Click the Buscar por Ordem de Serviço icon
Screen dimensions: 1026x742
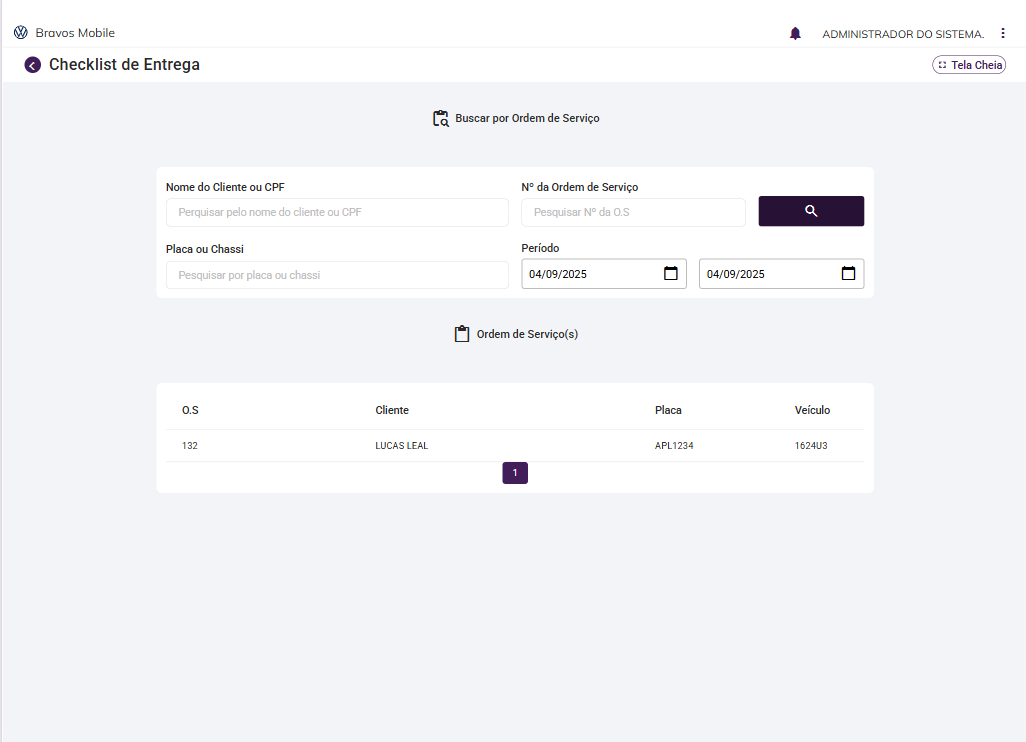tap(441, 118)
